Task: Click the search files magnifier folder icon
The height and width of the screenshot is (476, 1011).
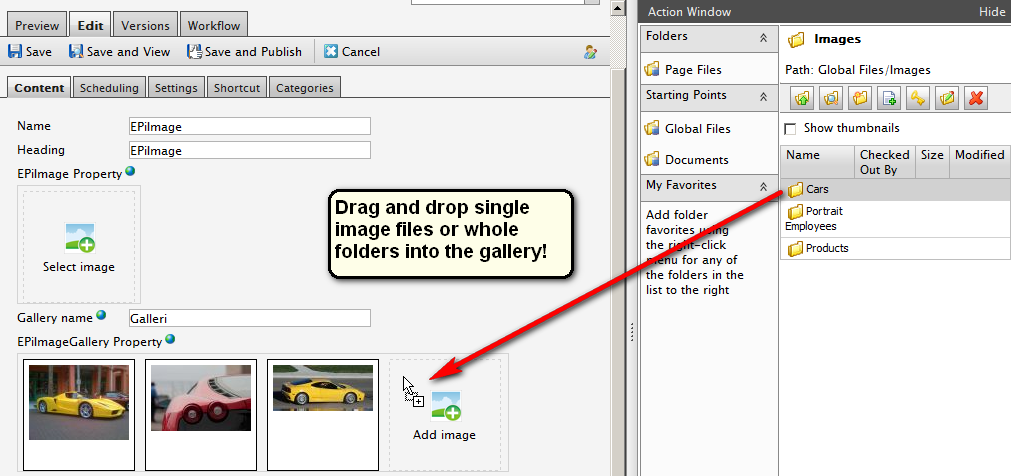Action: [830, 98]
